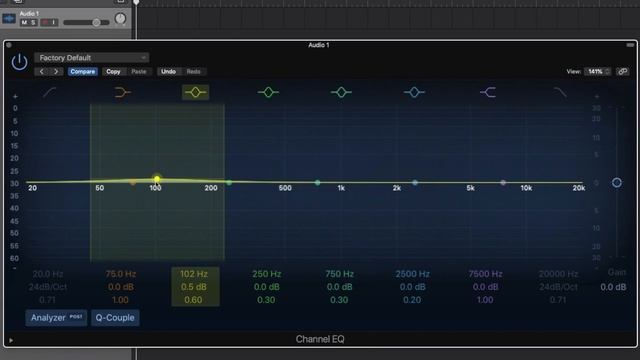640x360 pixels.
Task: Click the 0.30 Q value under 750 Hz
Action: [339, 300]
